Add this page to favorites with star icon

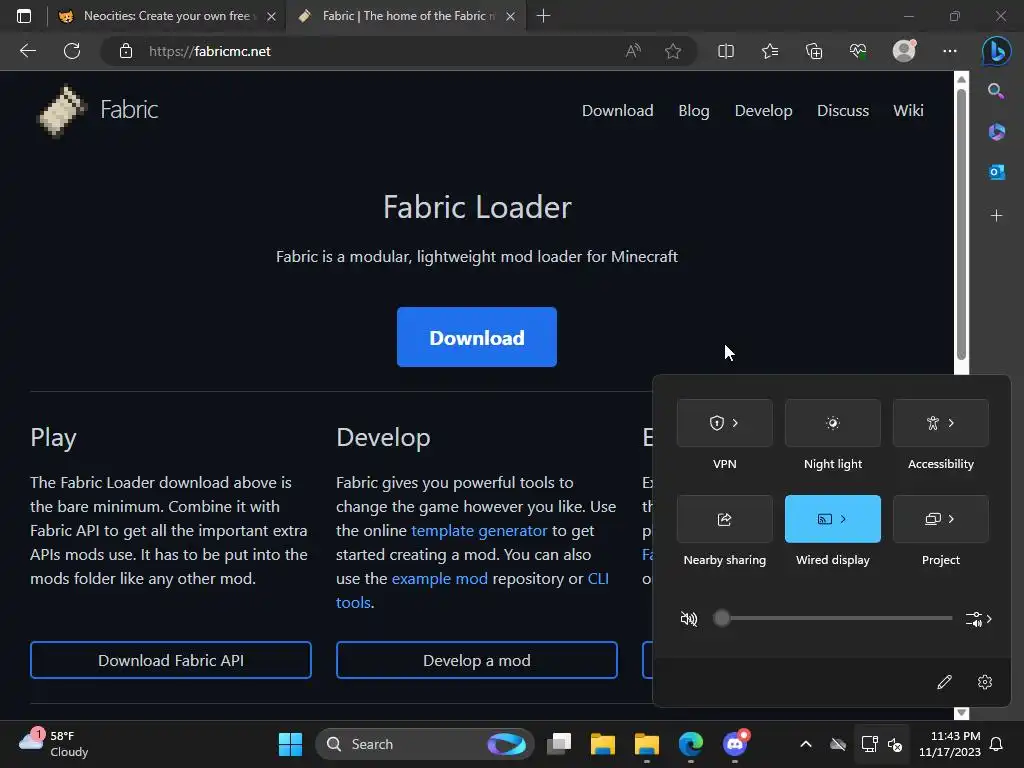(673, 51)
